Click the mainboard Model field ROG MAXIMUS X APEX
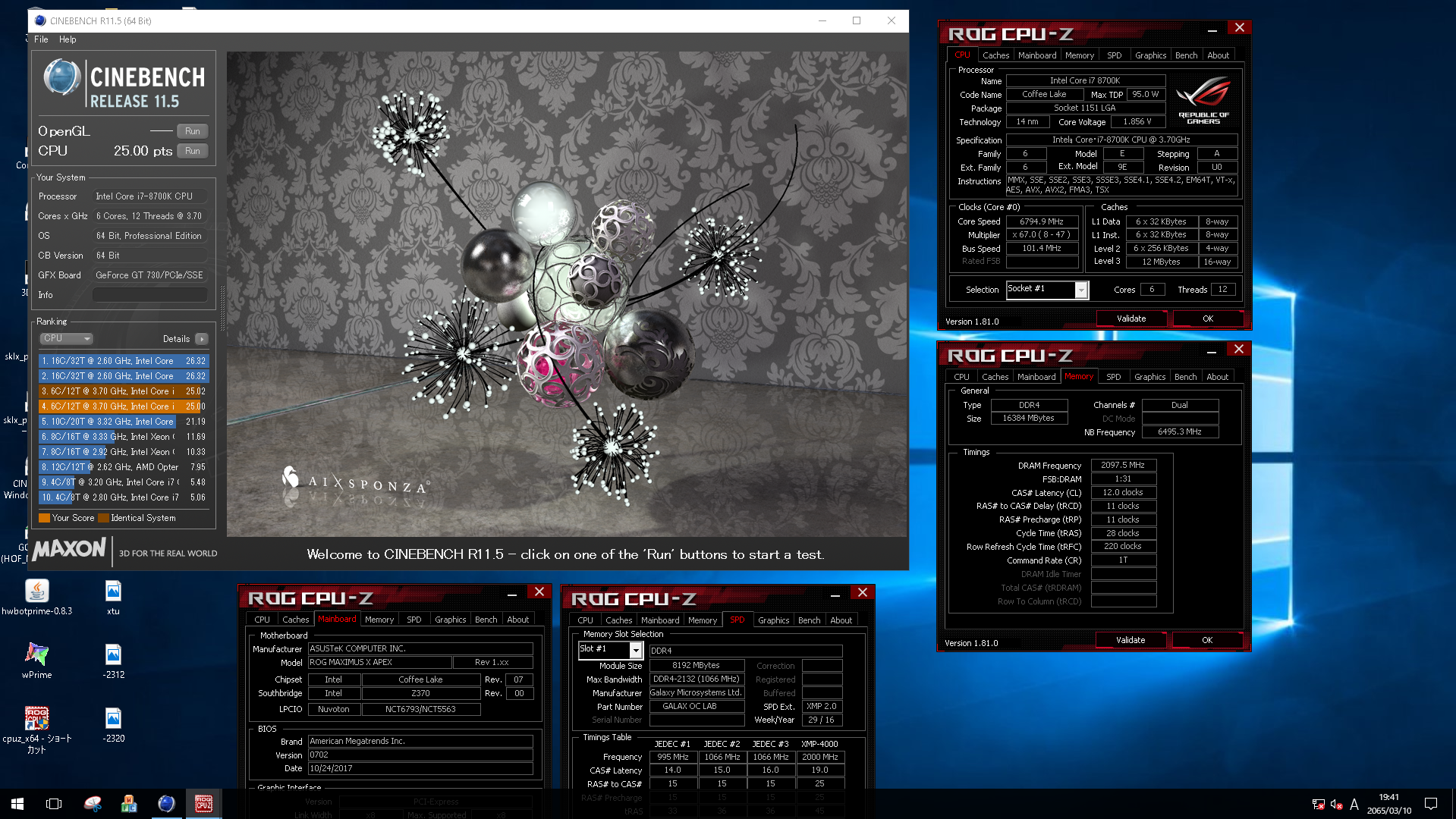This screenshot has width=1456, height=819. click(x=379, y=662)
